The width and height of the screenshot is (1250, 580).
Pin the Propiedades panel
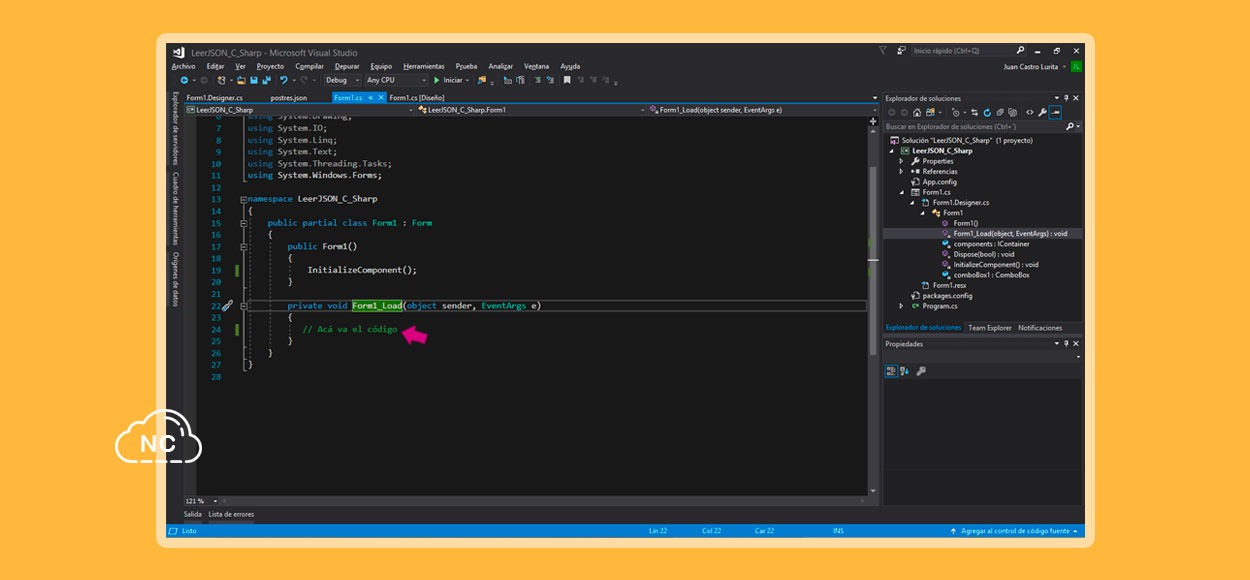click(1067, 344)
